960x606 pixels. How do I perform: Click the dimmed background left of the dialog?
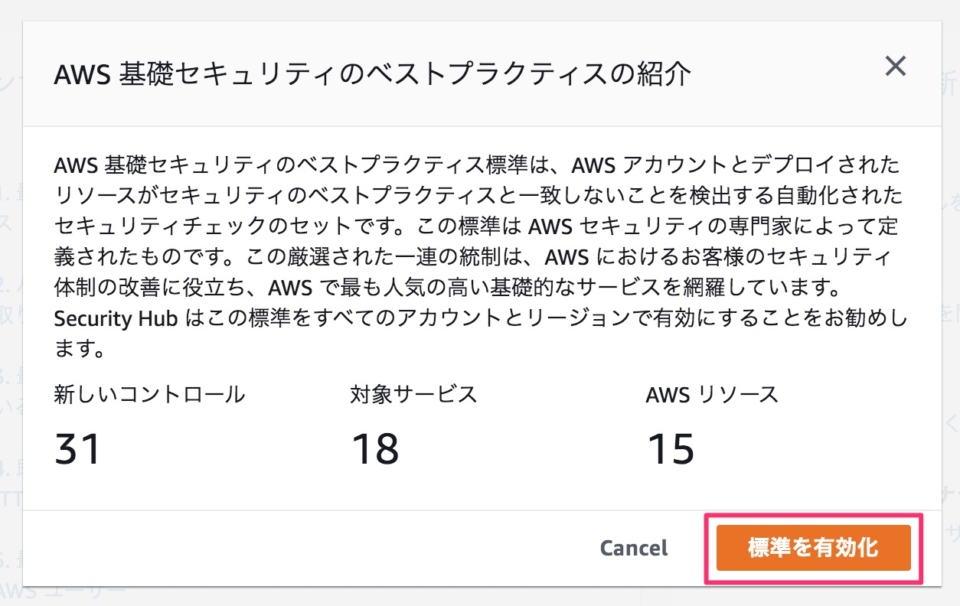[10, 300]
